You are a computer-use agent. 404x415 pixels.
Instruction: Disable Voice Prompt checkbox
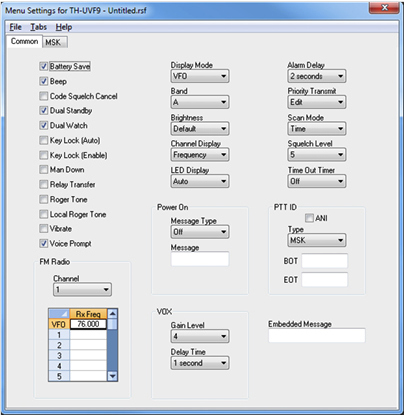(44, 243)
